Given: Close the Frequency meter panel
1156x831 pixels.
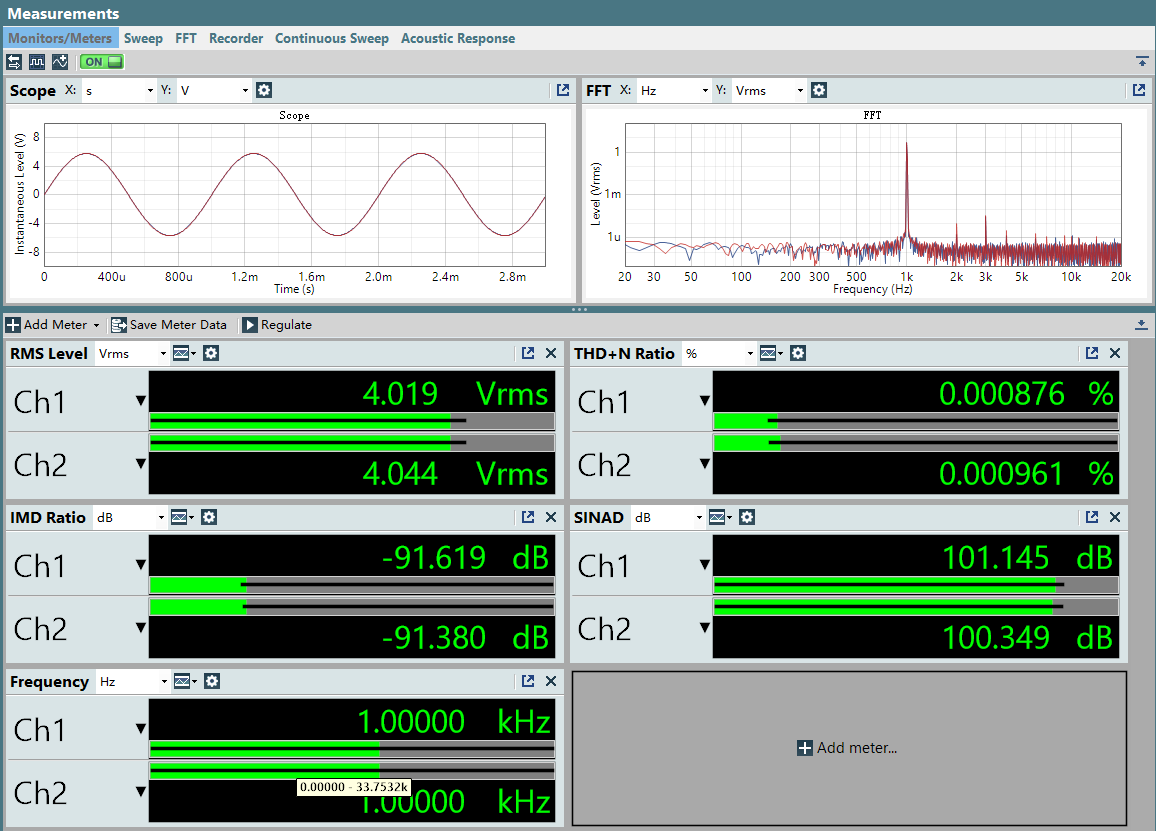Looking at the screenshot, I should pyautogui.click(x=551, y=681).
